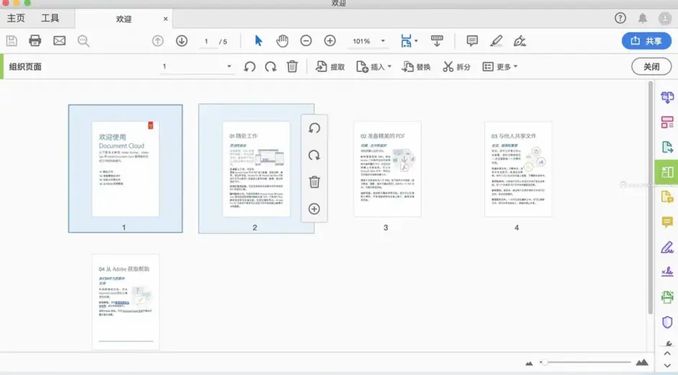The image size is (678, 375).
Task: Select page 4 thumbnail
Action: tap(518, 169)
